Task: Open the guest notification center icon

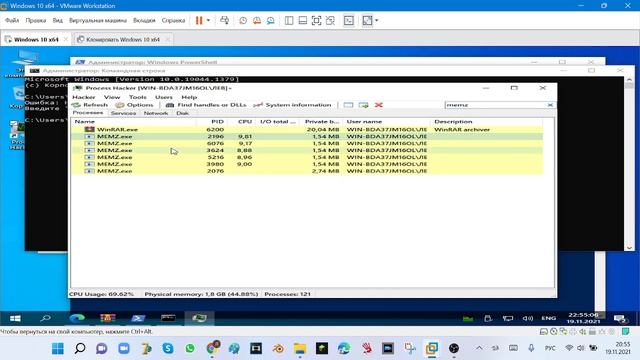Action: pyautogui.click(x=620, y=318)
